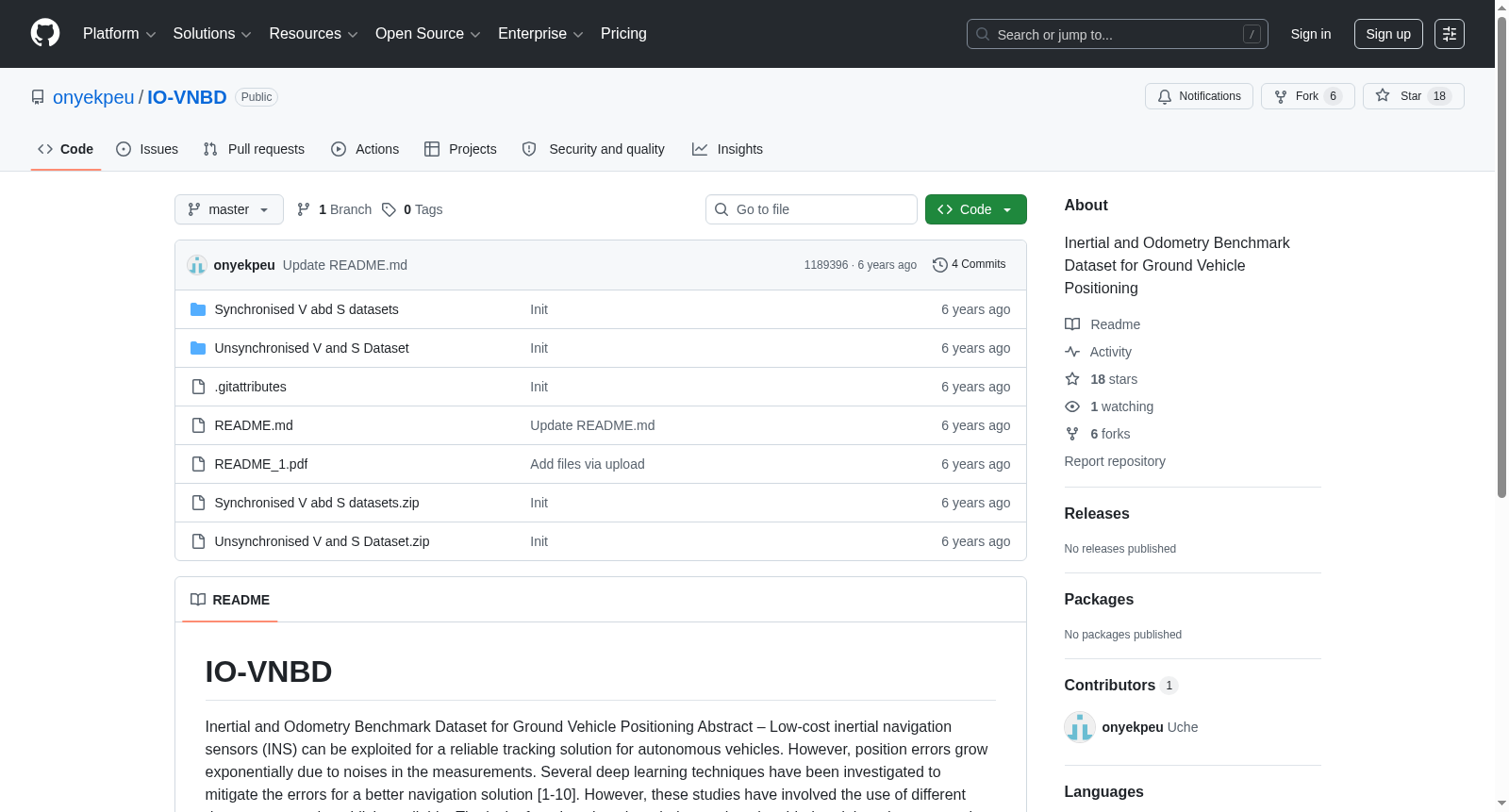Open folder icon for Unsynchronised V and S Dataset
Viewport: 1509px width, 812px height.
click(x=198, y=348)
